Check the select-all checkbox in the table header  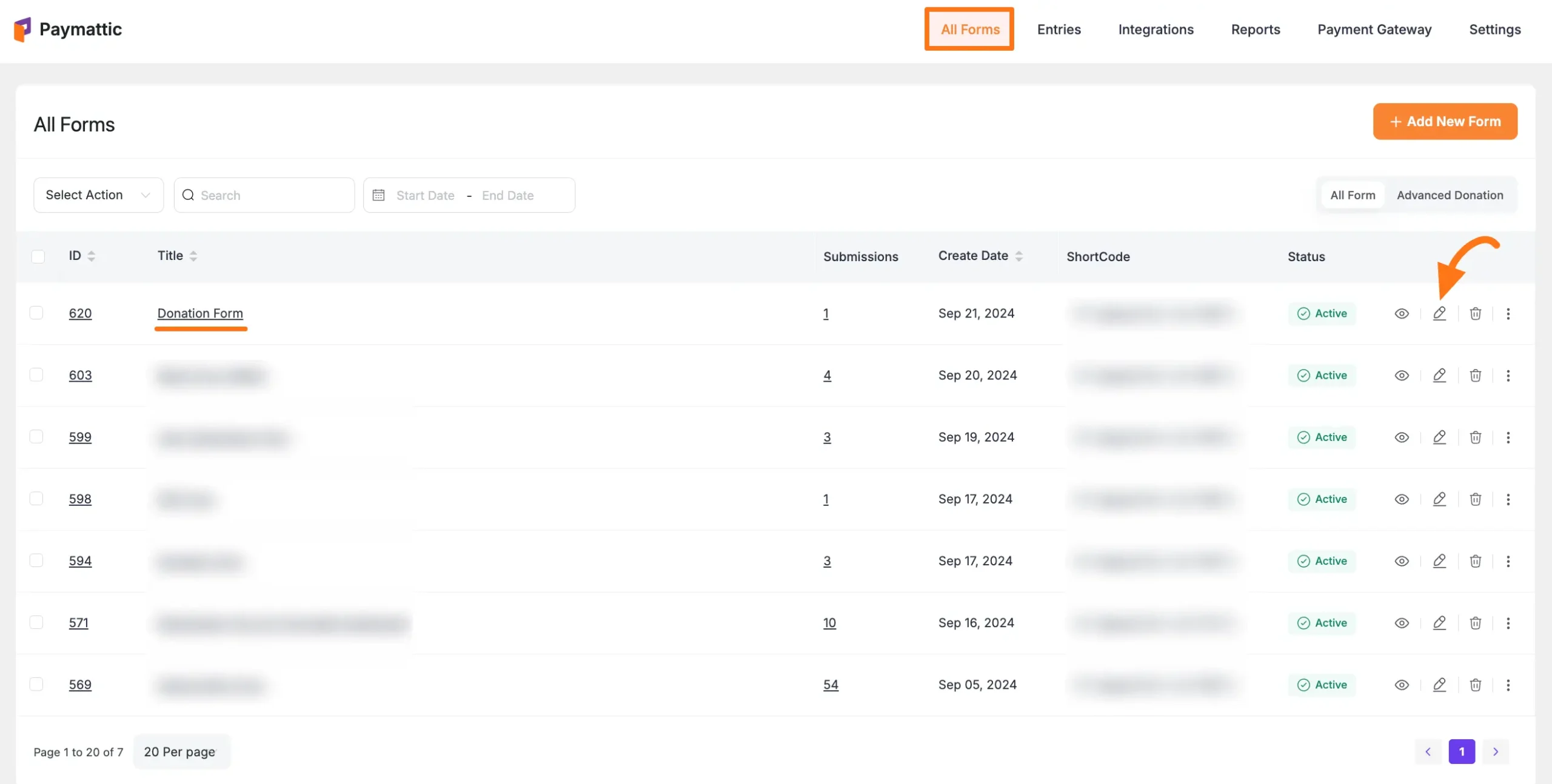(x=38, y=256)
